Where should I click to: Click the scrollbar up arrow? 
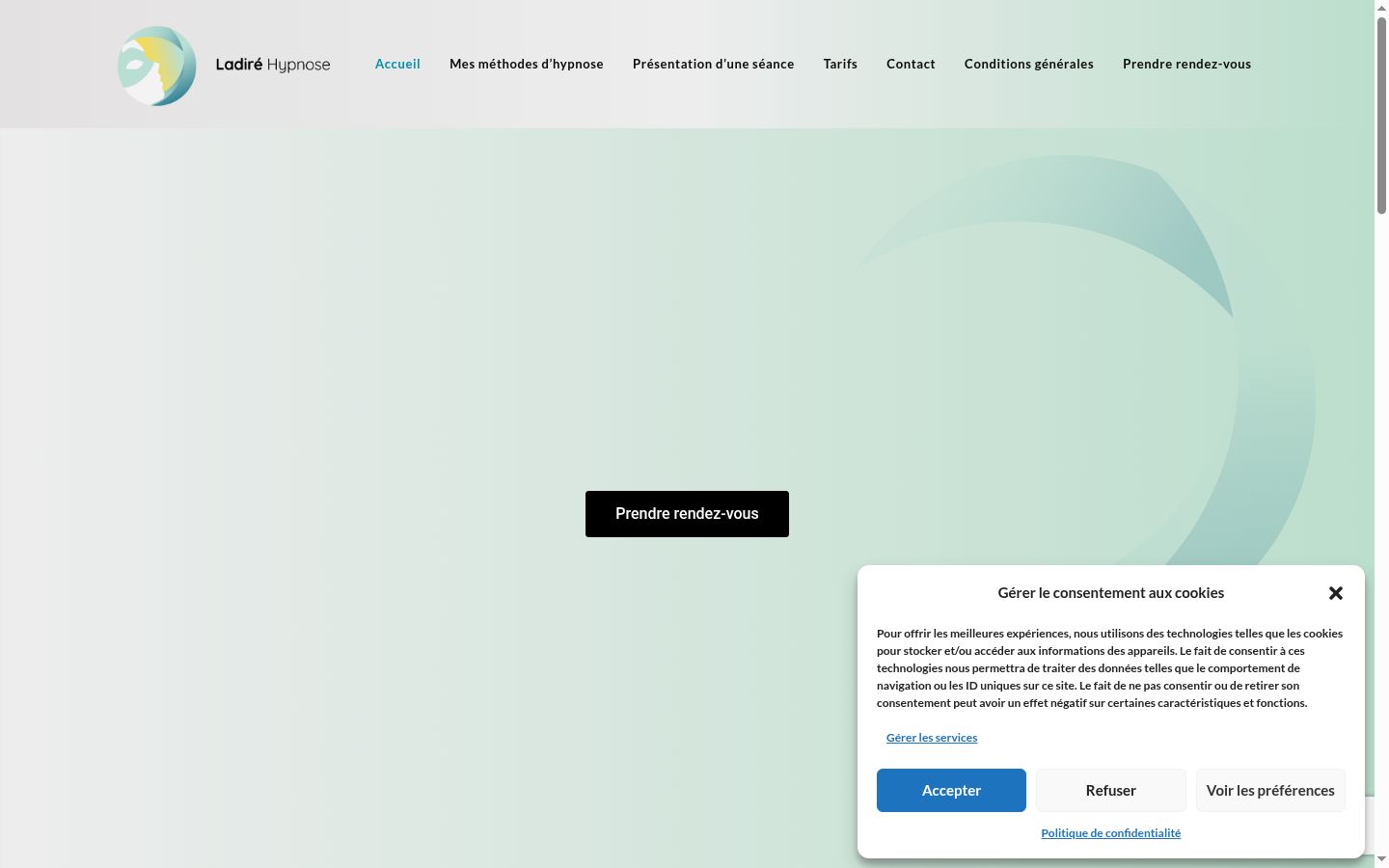(1381, 7)
